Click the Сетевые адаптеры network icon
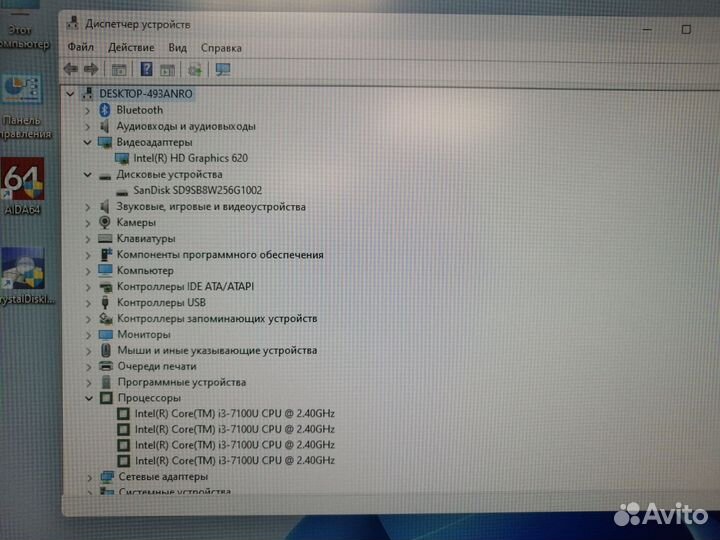 tap(107, 477)
